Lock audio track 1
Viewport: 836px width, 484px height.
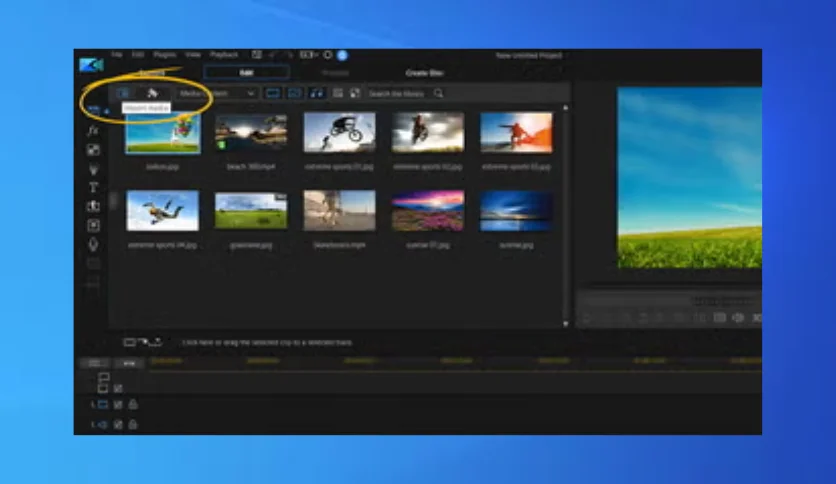pyautogui.click(x=133, y=424)
